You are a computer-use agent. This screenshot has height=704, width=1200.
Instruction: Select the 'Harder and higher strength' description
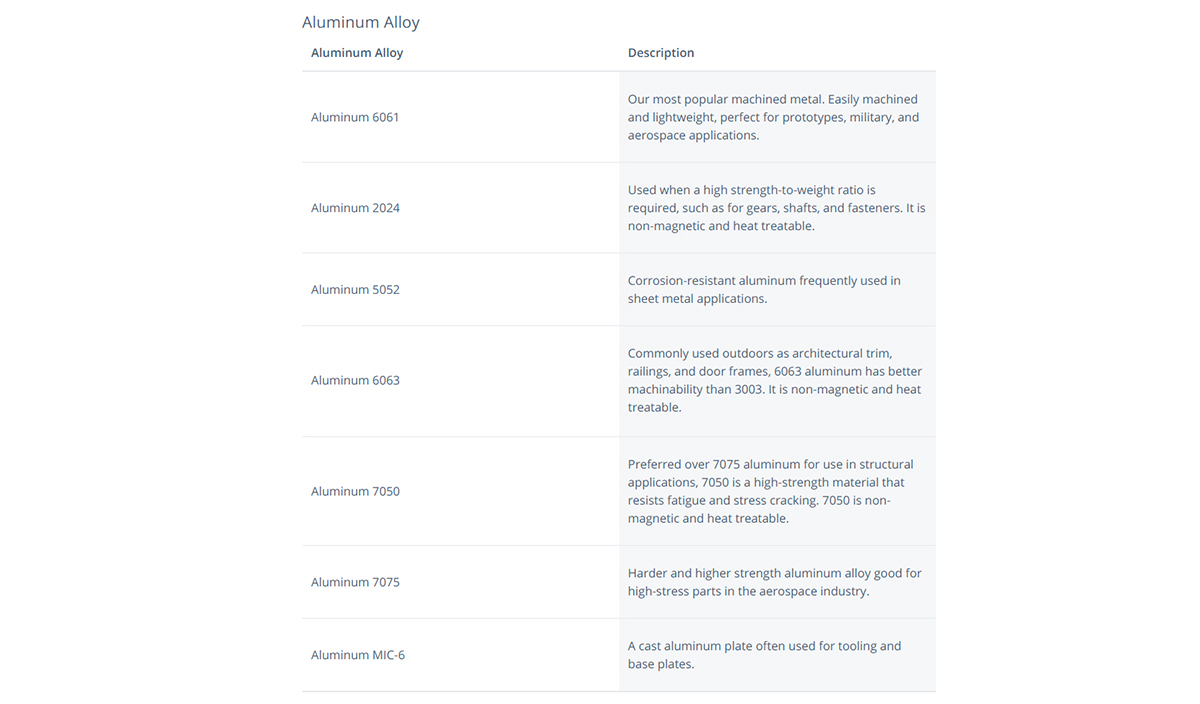coord(775,583)
